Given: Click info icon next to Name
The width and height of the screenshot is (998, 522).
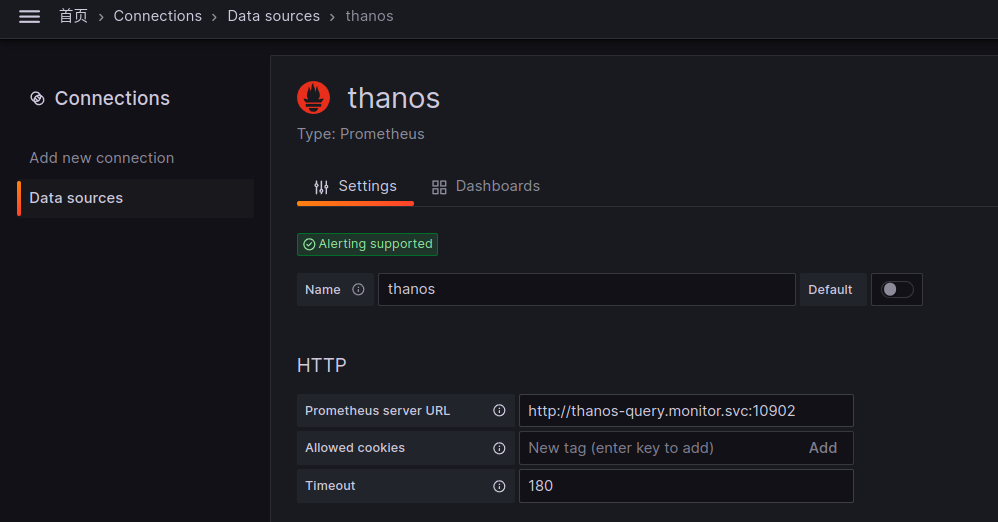Looking at the screenshot, I should point(358,290).
